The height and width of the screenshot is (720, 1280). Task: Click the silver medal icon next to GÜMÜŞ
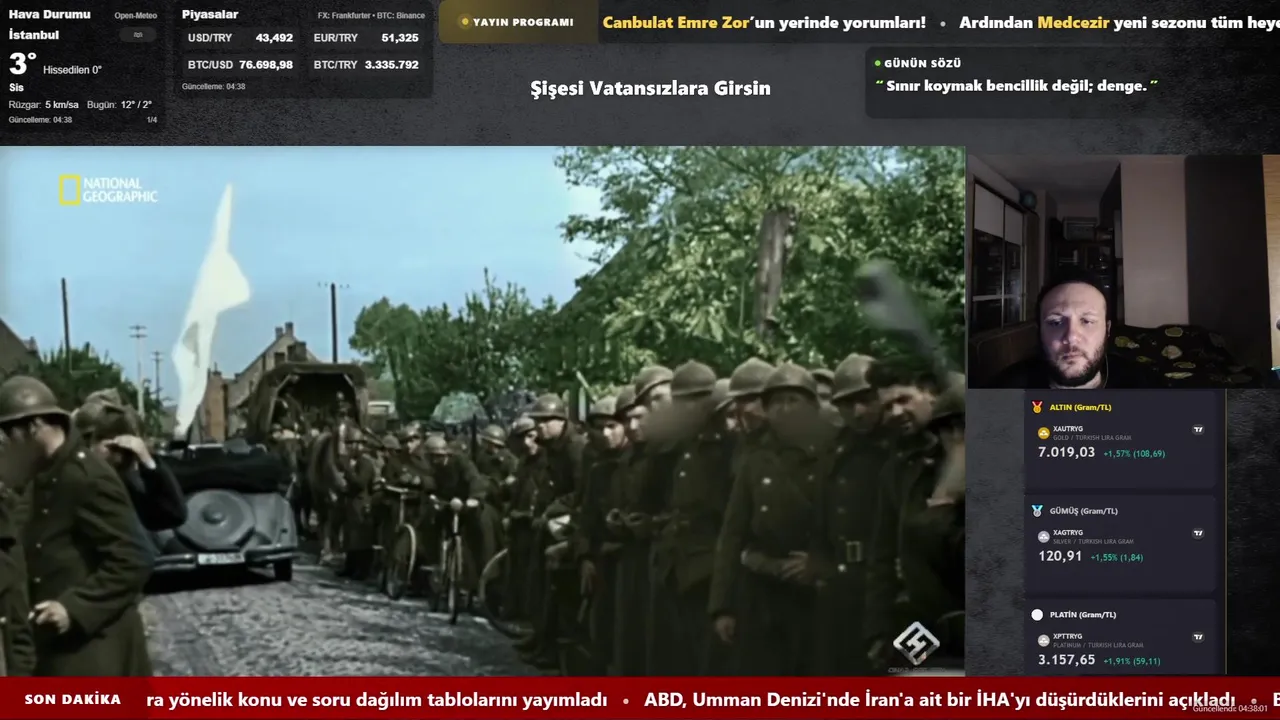pos(1037,511)
